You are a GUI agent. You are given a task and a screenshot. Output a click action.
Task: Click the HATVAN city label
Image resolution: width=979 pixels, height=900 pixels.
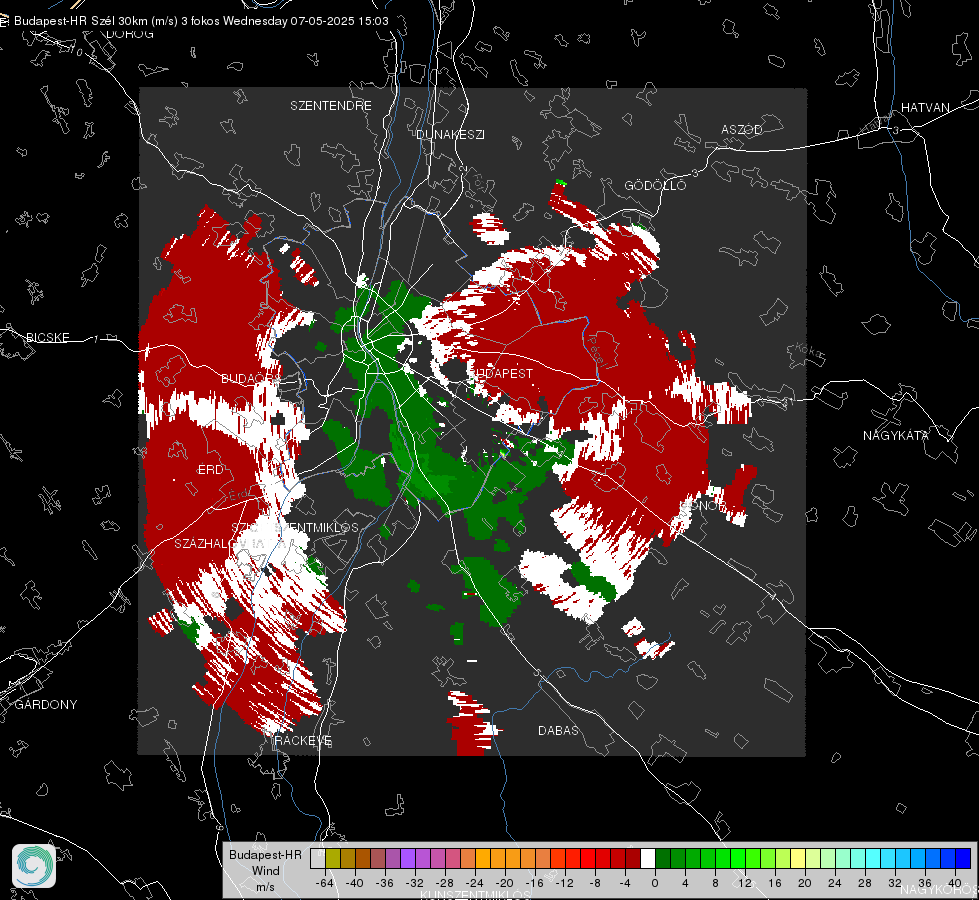[925, 107]
